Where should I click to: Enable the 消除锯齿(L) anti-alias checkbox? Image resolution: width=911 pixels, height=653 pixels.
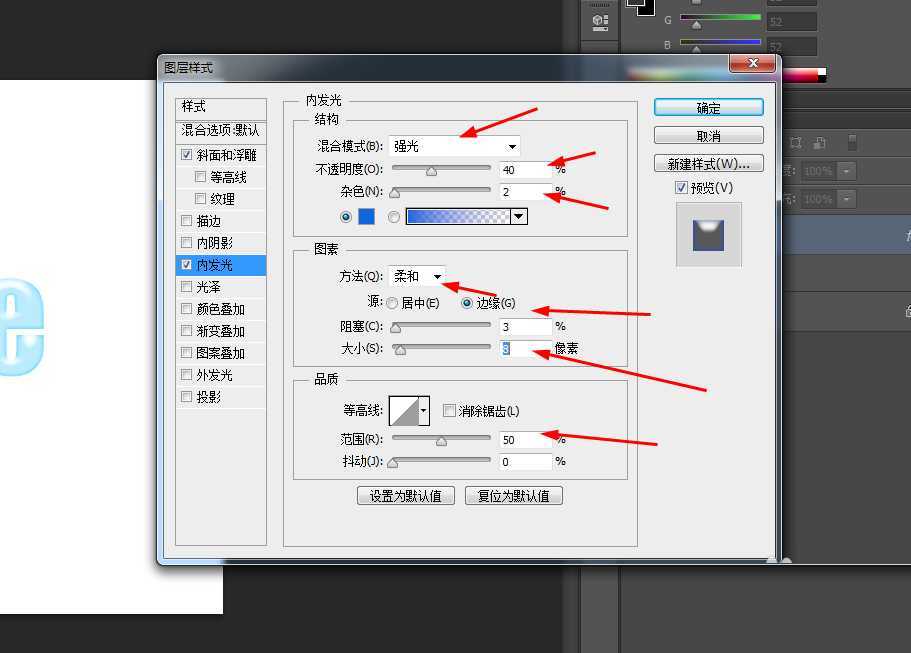tap(449, 410)
